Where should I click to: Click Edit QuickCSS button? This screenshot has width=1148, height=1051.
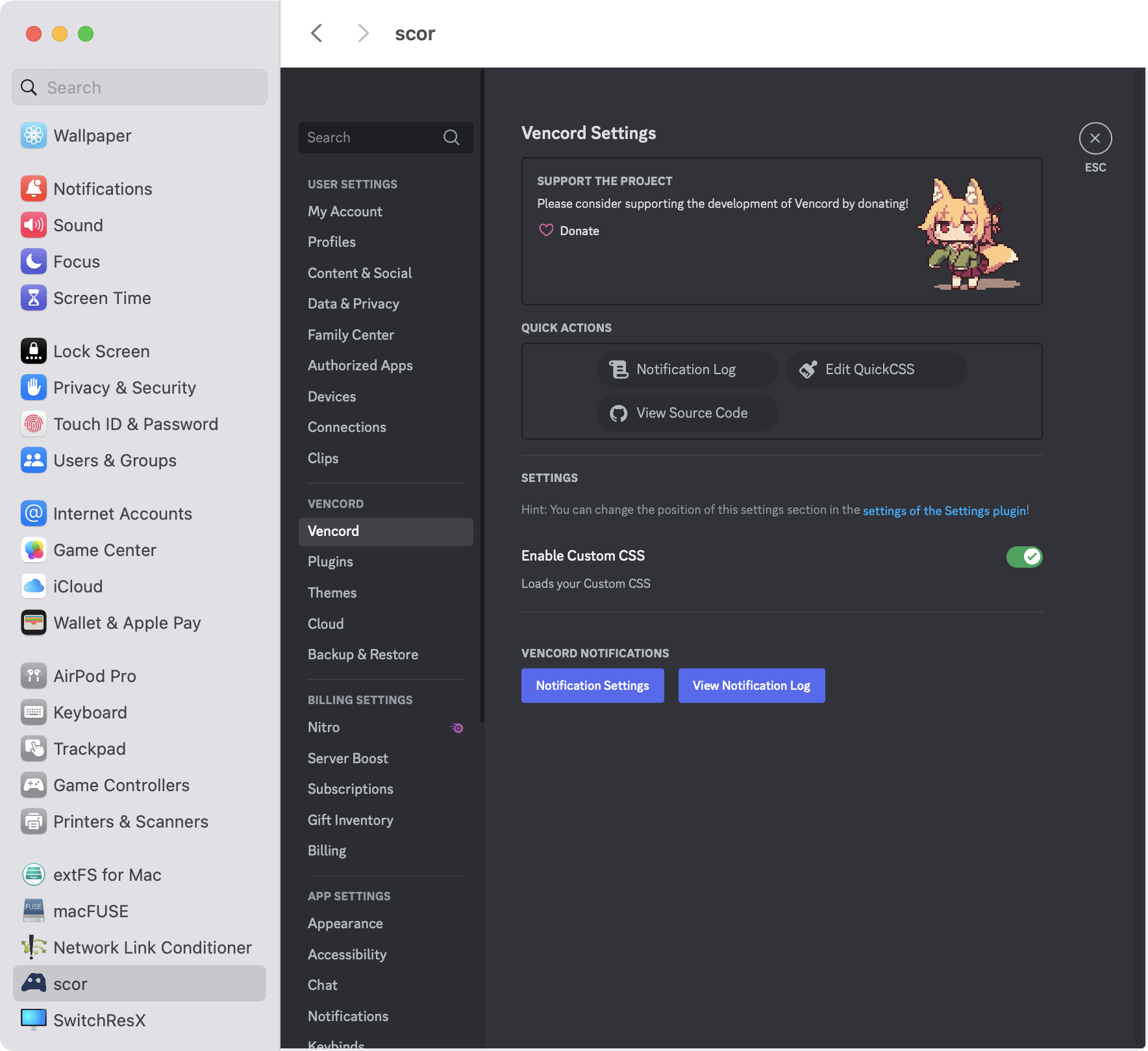876,370
